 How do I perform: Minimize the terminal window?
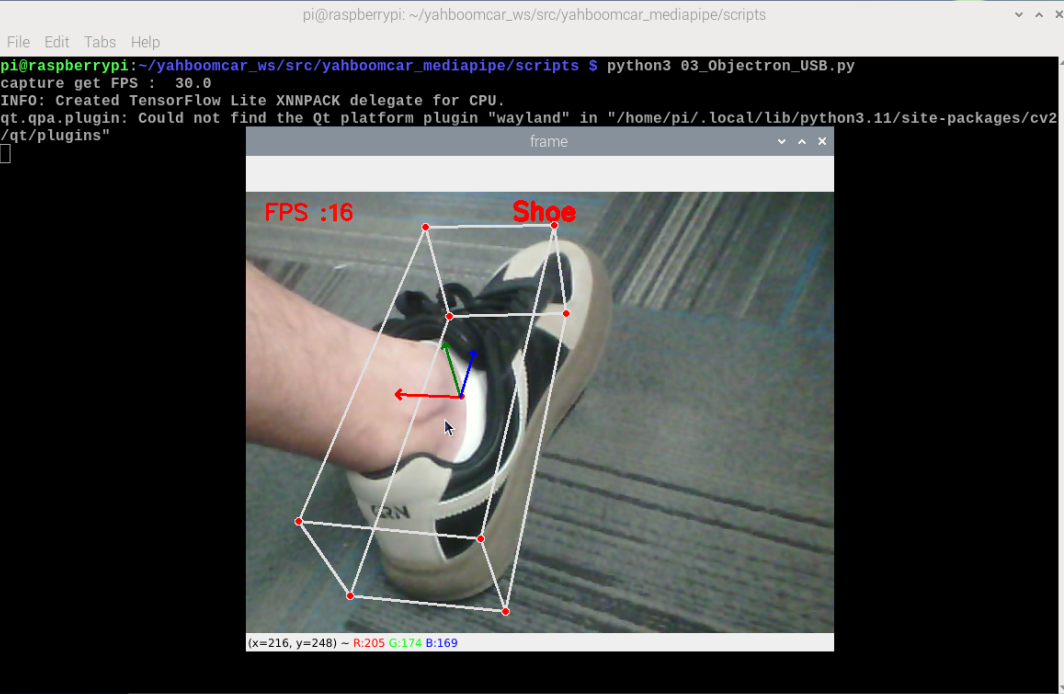coord(1019,15)
